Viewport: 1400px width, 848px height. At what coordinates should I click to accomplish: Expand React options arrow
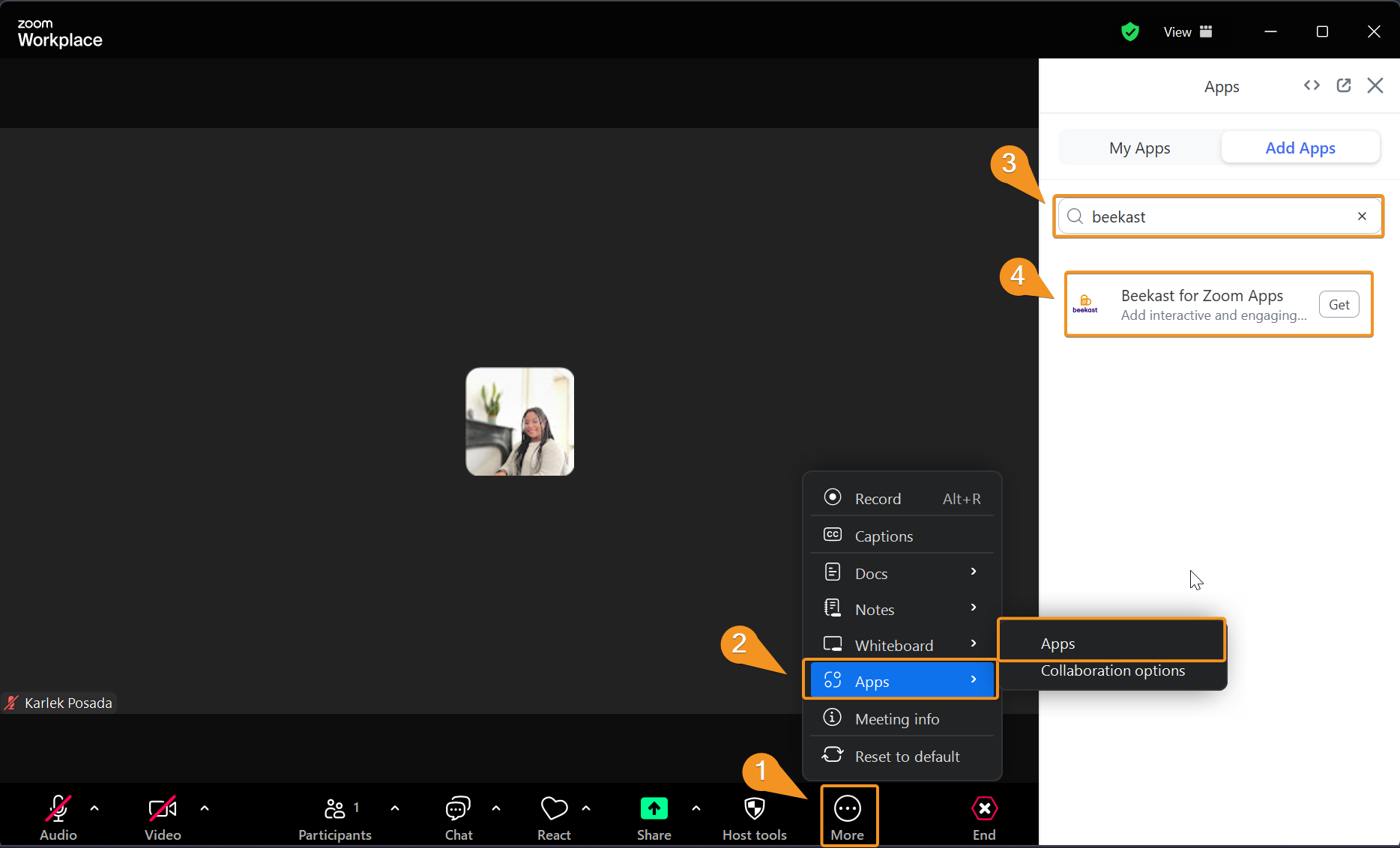coord(586,808)
